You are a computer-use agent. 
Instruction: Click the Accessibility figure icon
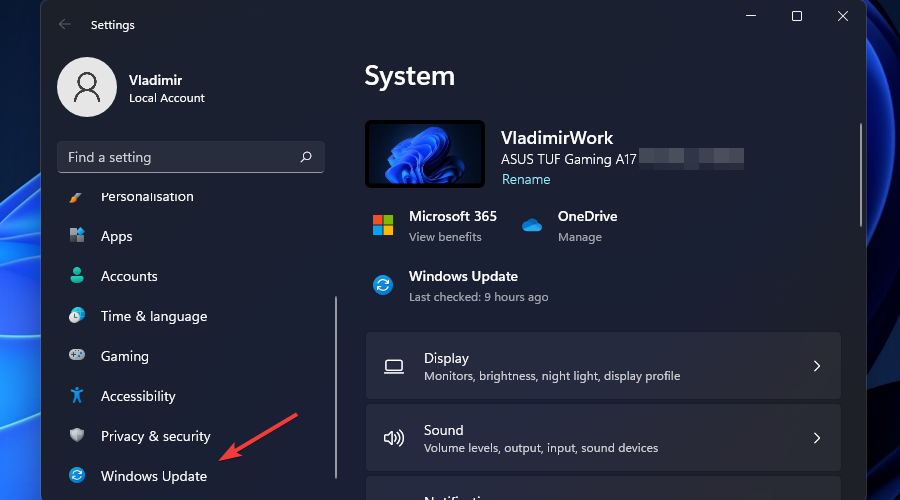(x=77, y=396)
